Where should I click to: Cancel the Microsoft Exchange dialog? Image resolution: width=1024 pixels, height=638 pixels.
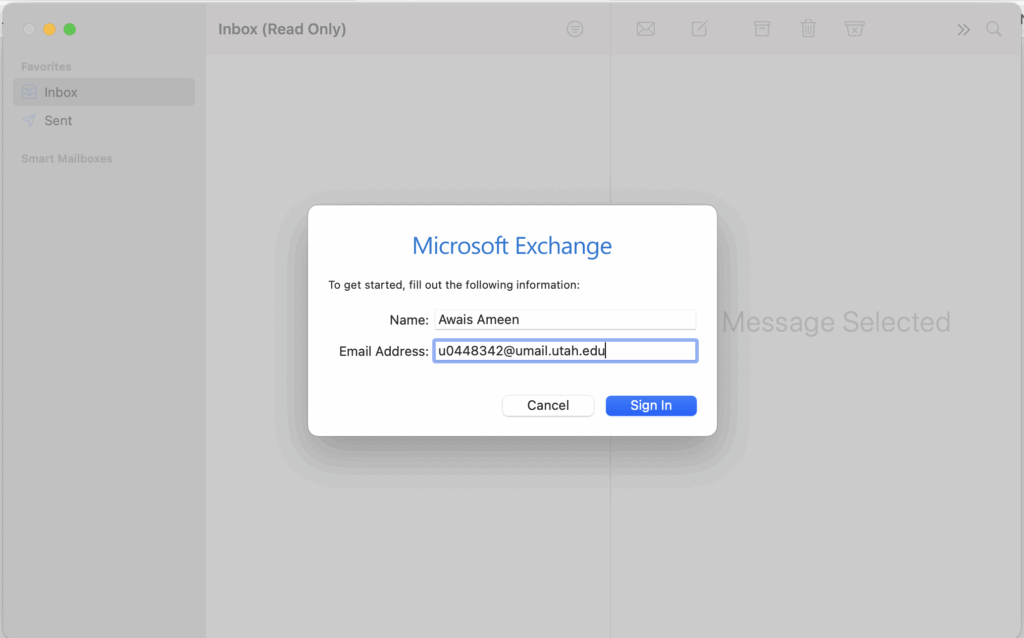548,406
